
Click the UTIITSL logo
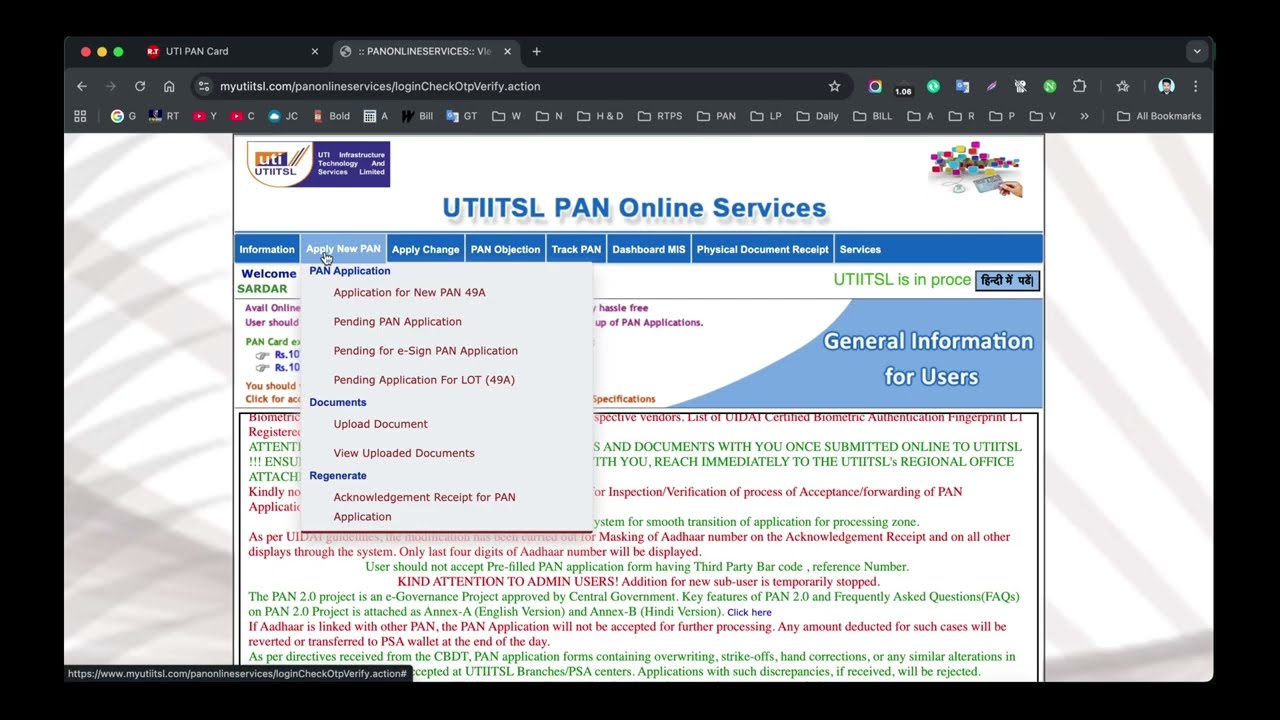click(318, 164)
